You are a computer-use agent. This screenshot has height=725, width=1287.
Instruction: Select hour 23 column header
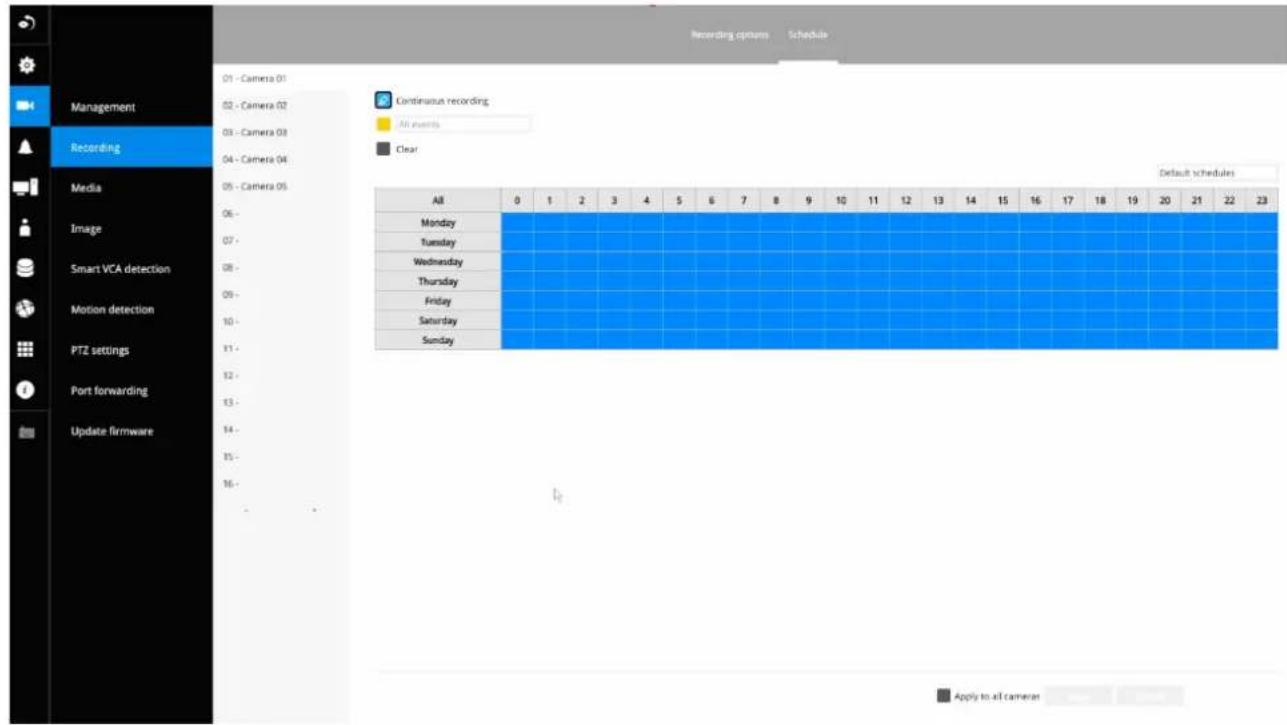point(1262,201)
